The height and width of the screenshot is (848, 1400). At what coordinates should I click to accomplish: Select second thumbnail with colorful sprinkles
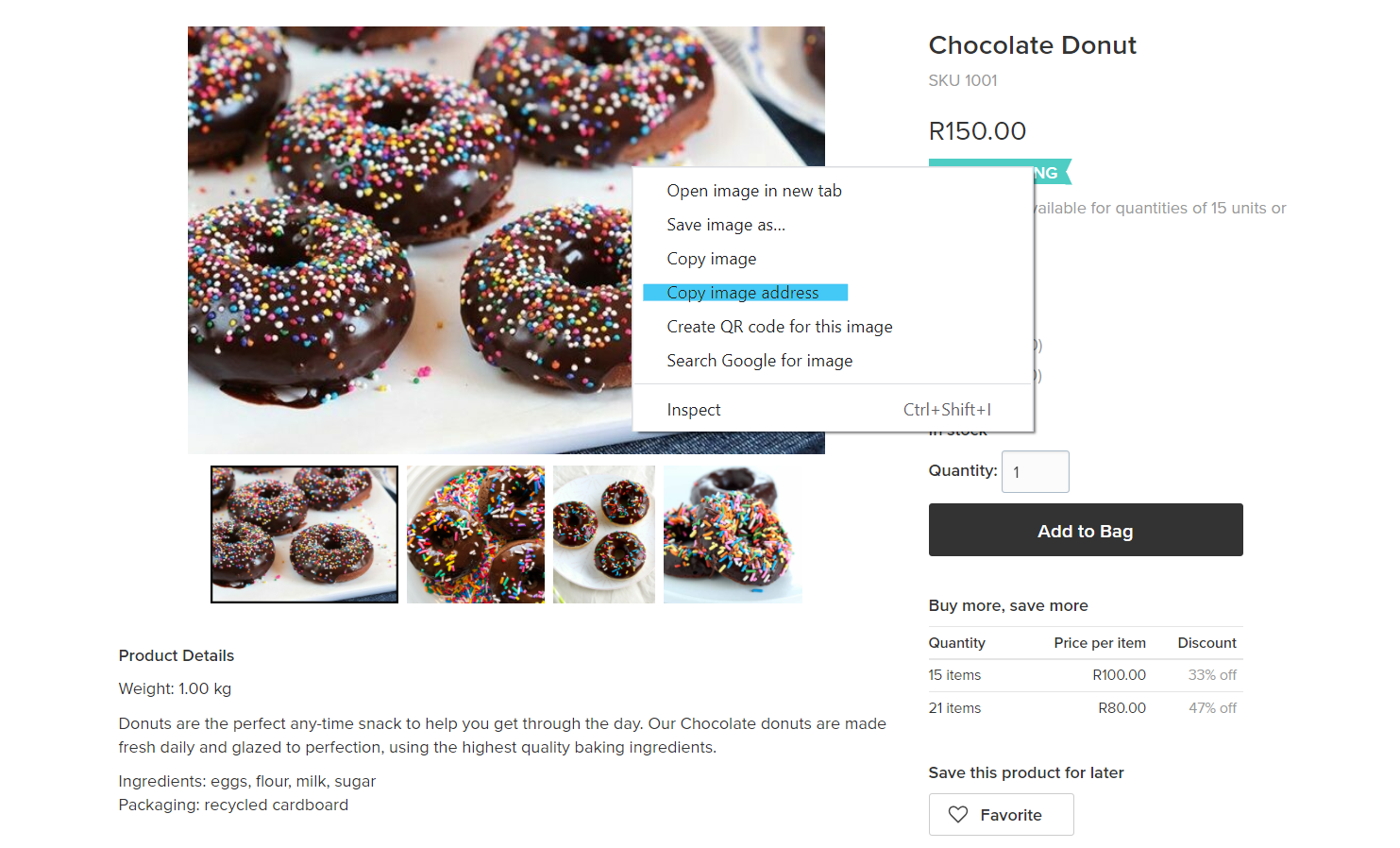(476, 534)
